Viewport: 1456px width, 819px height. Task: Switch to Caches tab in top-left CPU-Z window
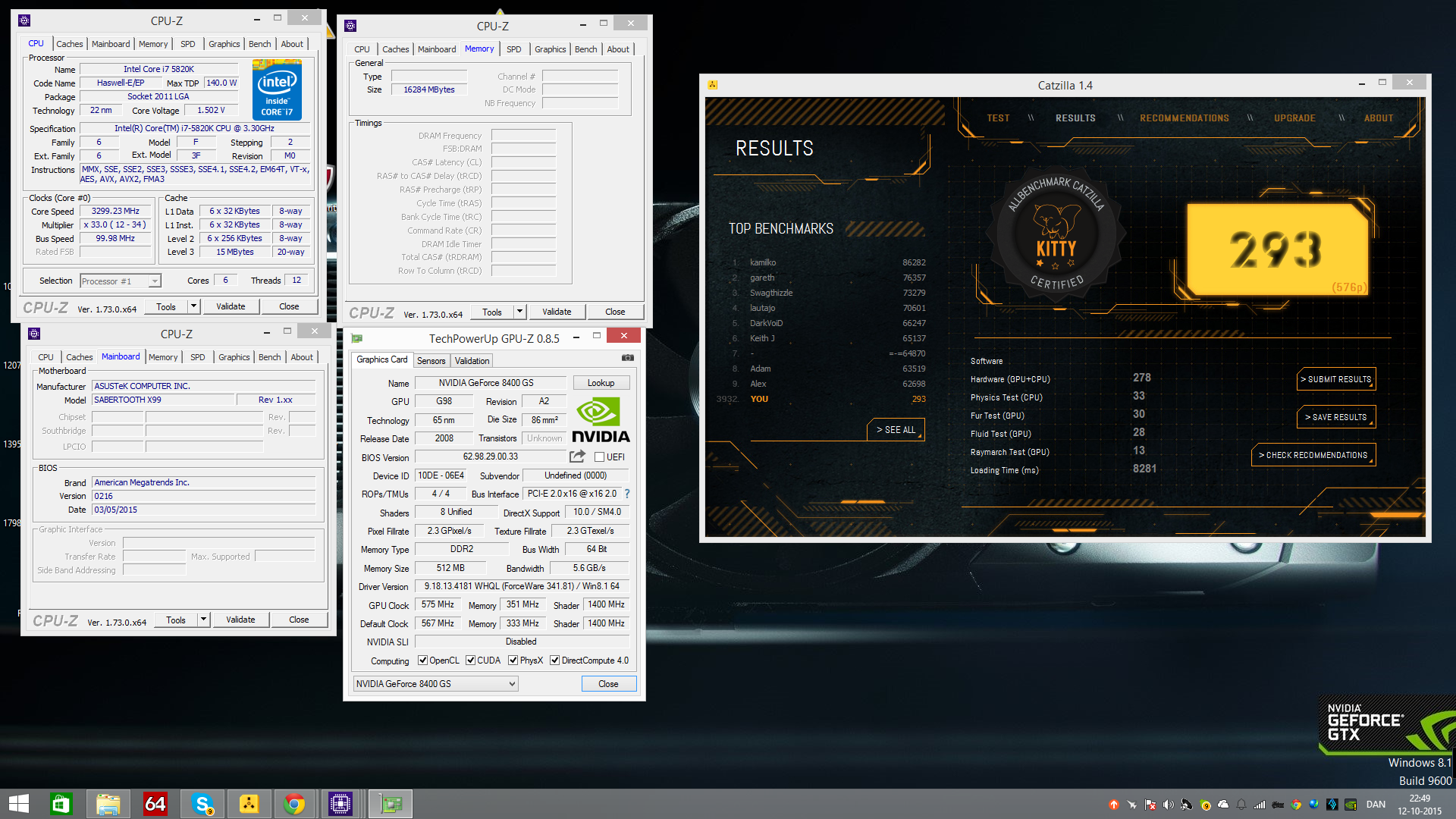70,44
